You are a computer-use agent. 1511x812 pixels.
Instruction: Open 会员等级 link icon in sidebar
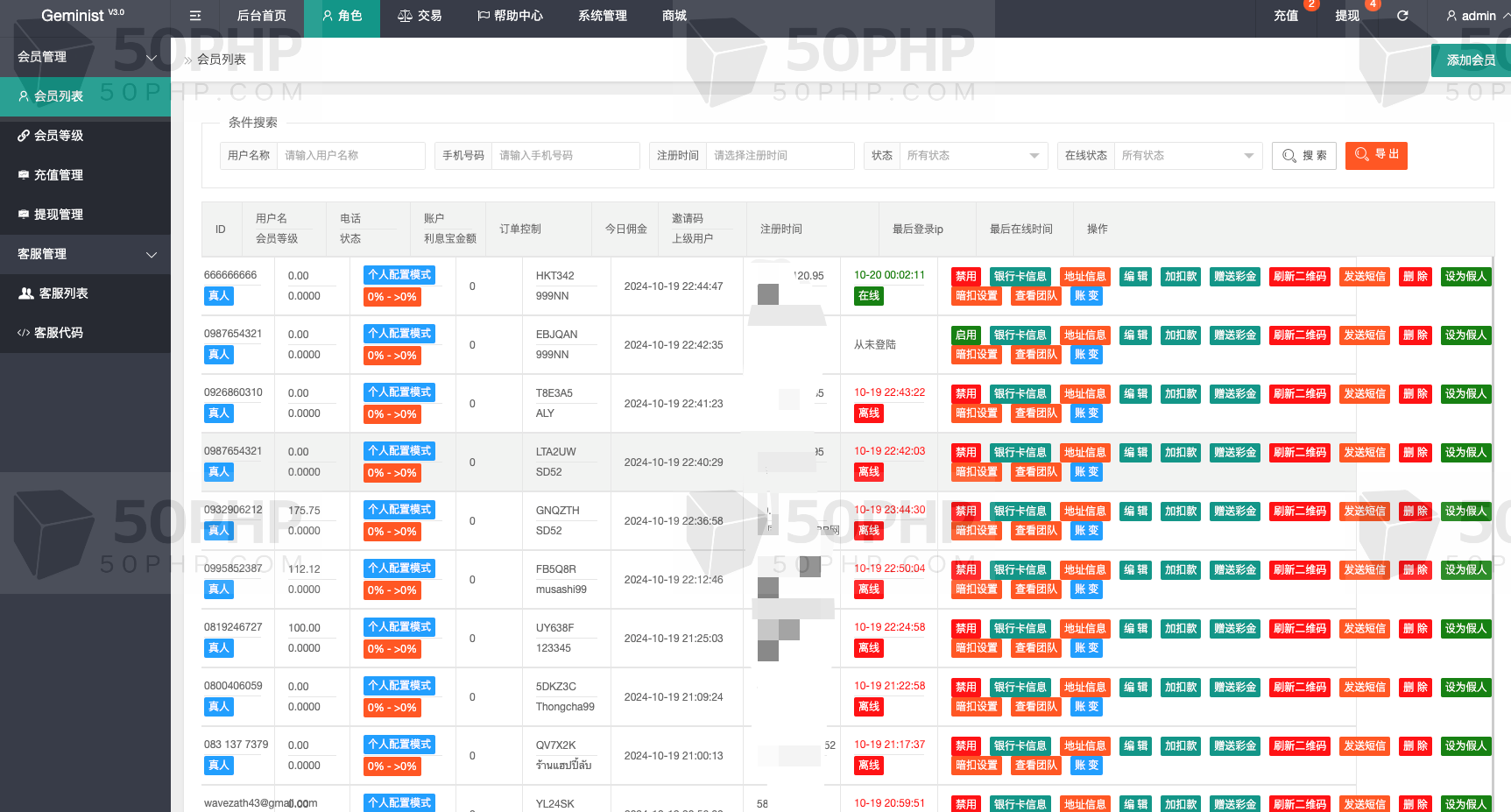pyautogui.click(x=25, y=136)
